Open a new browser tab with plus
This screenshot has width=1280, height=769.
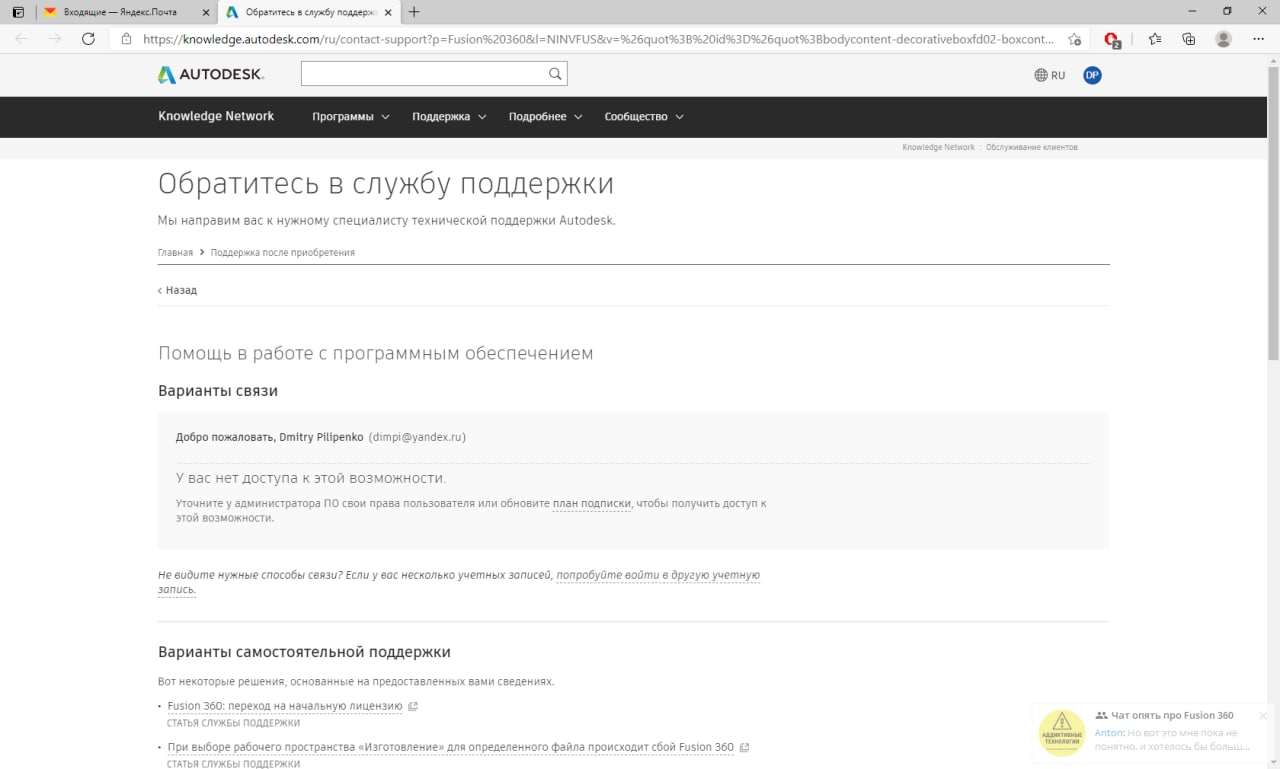point(414,12)
